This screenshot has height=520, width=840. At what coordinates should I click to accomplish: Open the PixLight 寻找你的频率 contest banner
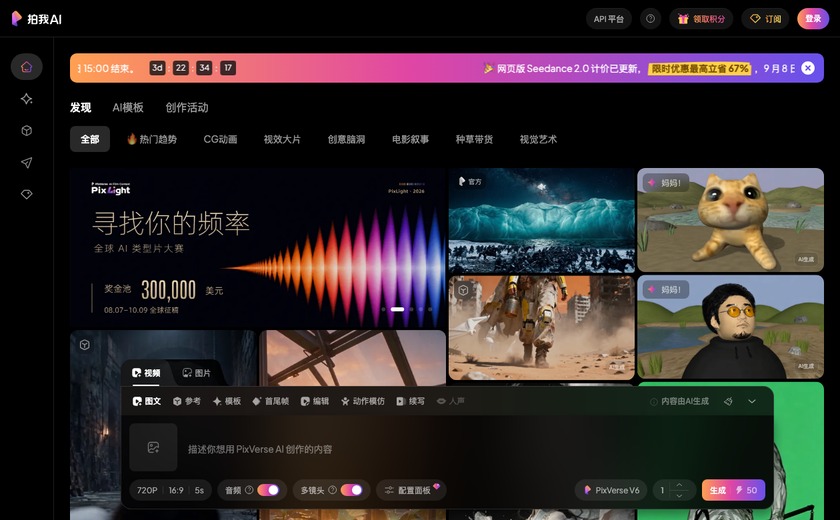point(257,247)
